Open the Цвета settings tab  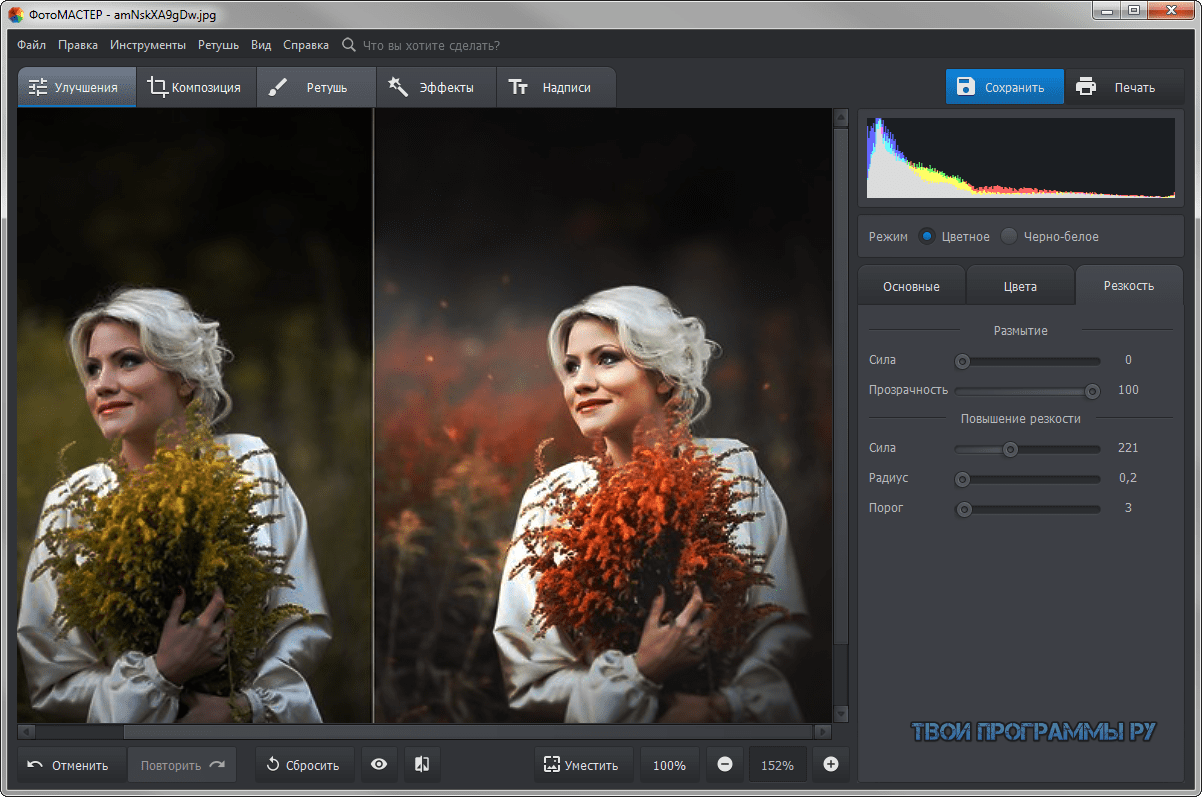click(1020, 286)
